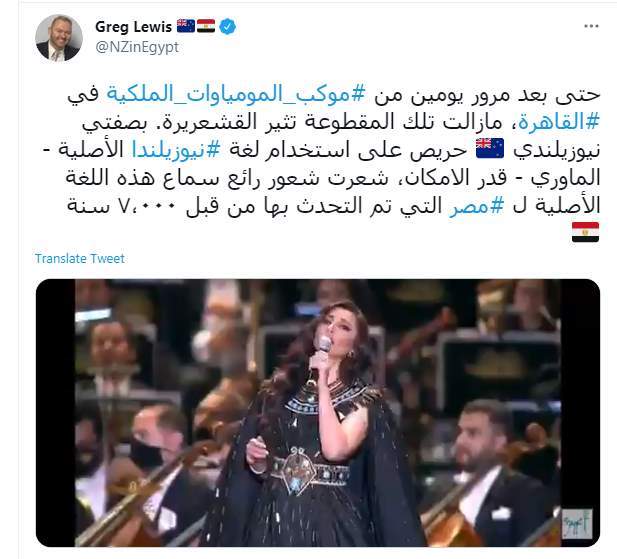Viewport: 617px width, 559px height.
Task: Click Greg Lewis's profile avatar photo
Action: click(x=59, y=38)
